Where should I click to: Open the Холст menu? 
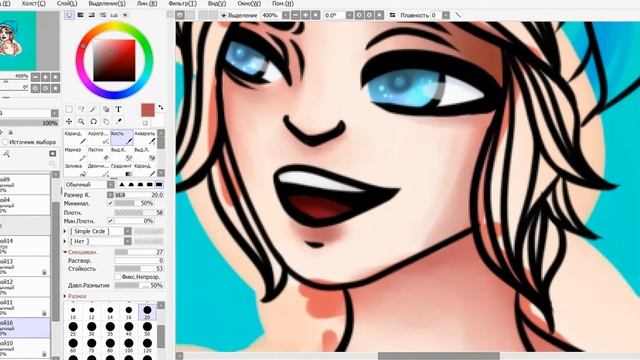pos(33,3)
